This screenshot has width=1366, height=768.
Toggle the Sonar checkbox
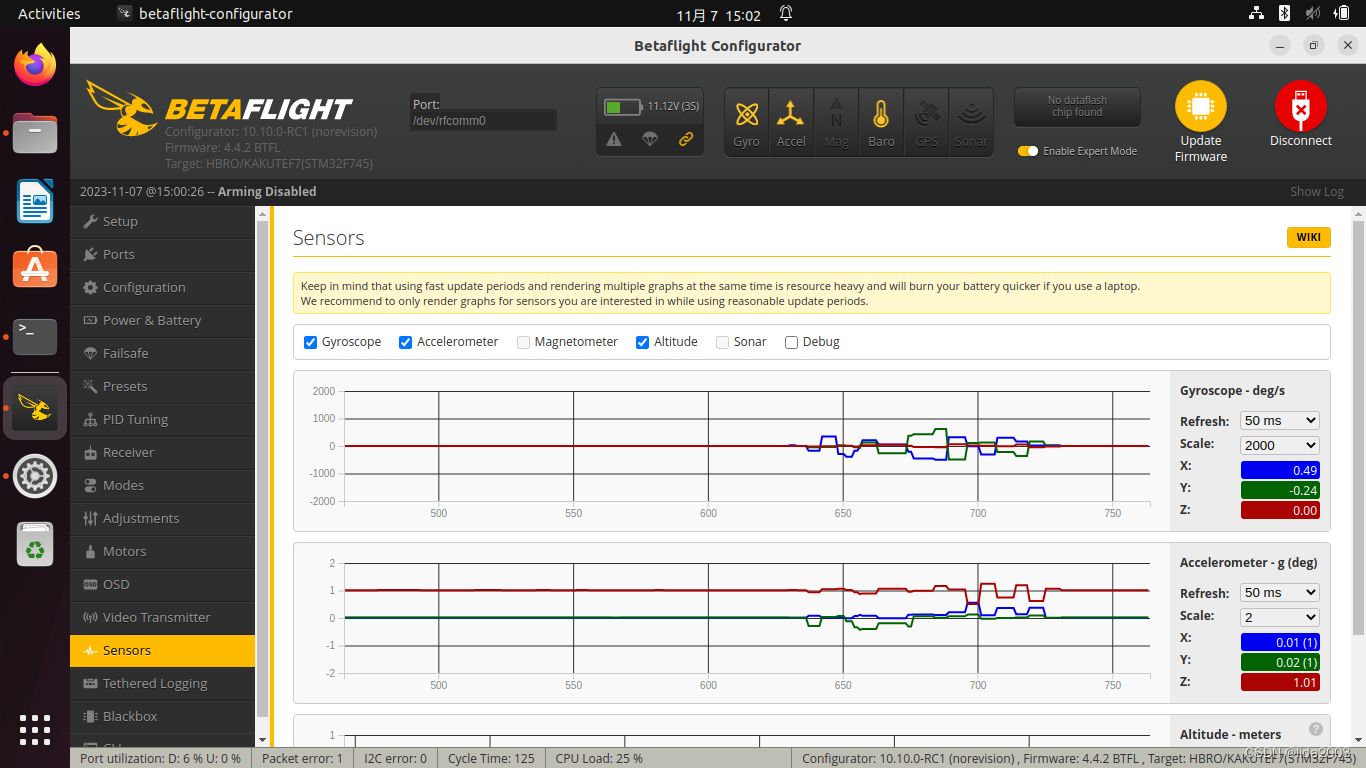[723, 342]
